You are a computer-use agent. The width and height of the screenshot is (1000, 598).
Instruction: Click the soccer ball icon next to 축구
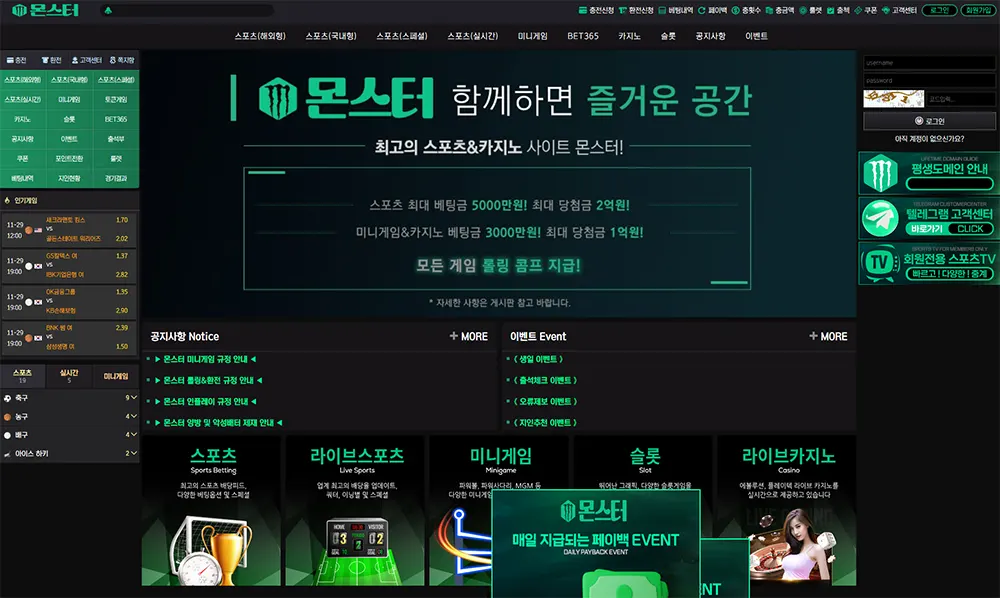pyautogui.click(x=8, y=398)
